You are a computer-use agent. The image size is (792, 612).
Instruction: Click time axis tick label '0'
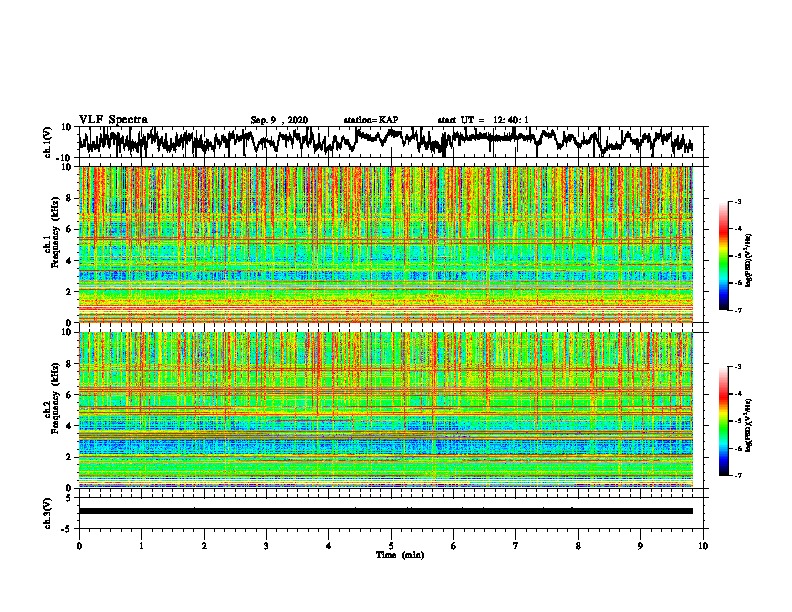click(79, 546)
